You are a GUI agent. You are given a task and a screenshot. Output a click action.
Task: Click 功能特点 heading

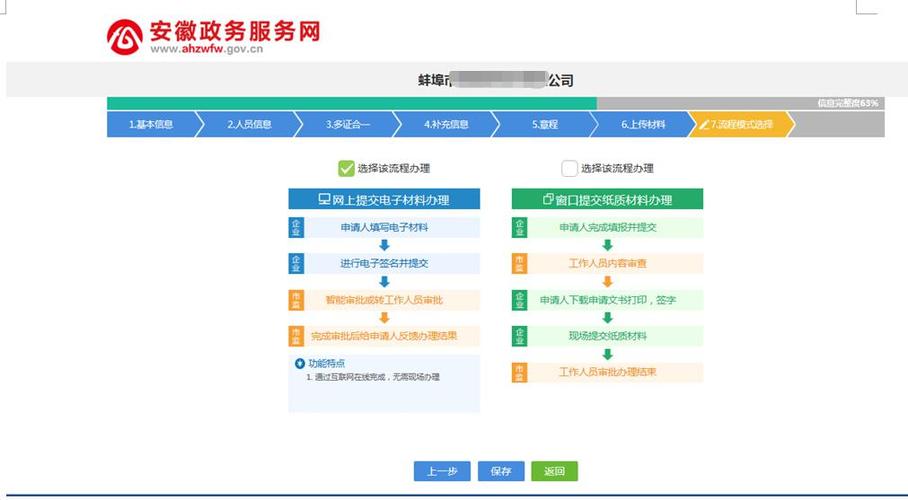click(x=327, y=363)
